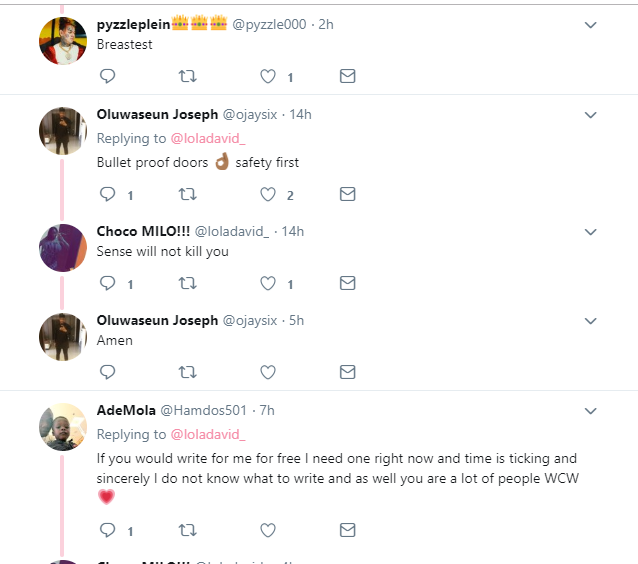Retweet AdeMola's tweet about writing for free
The image size is (638, 564).
pos(187,530)
